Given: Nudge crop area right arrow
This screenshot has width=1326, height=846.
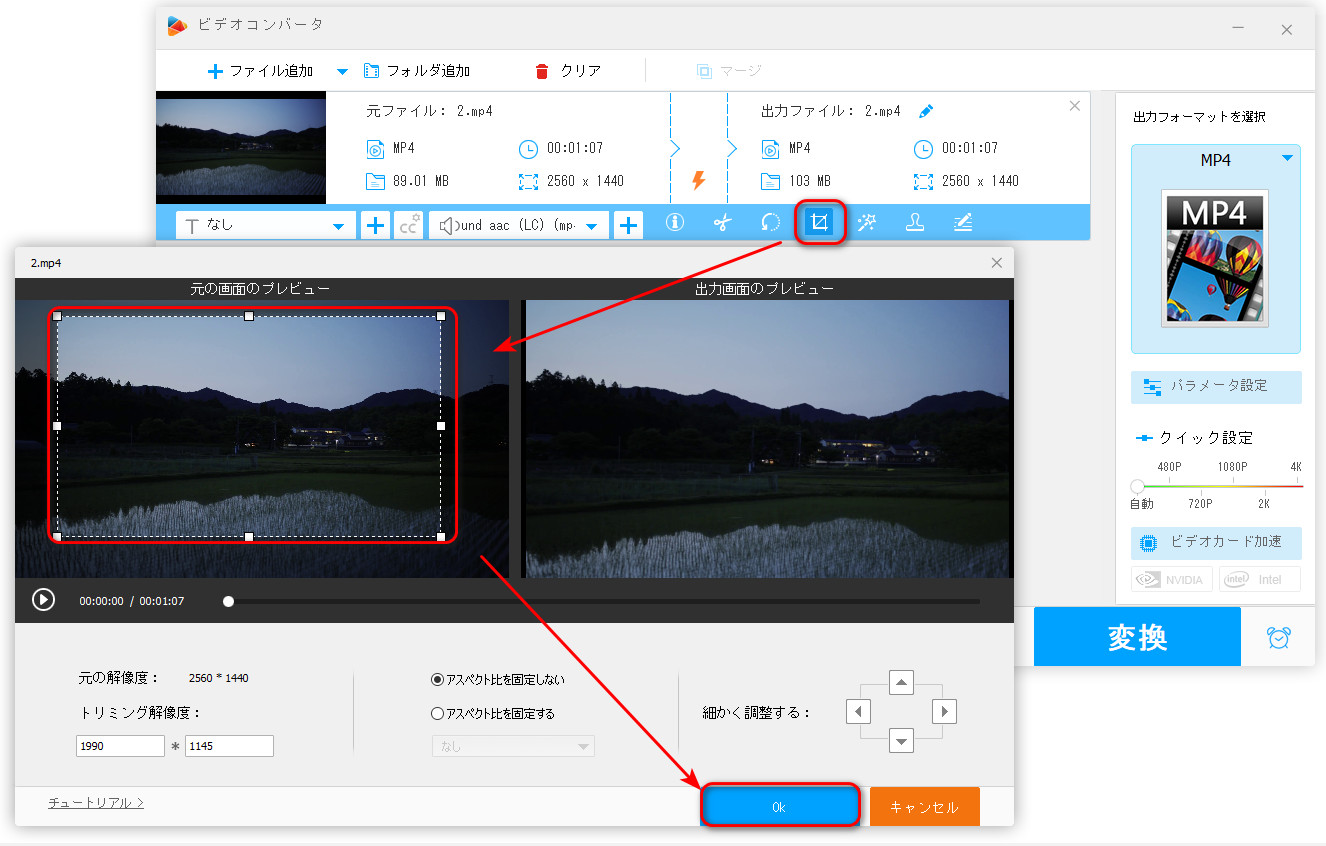Looking at the screenshot, I should pos(944,712).
